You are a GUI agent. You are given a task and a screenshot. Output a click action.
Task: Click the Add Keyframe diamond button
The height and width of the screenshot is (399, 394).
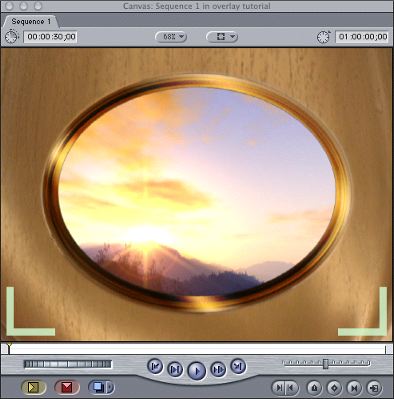(334, 388)
